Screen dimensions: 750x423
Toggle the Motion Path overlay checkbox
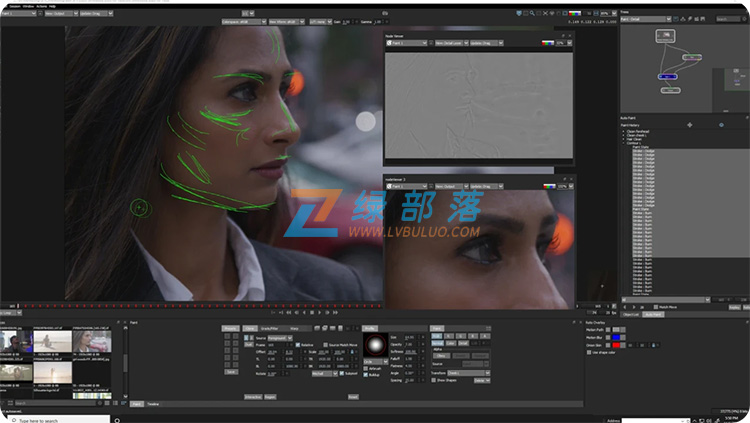pyautogui.click(x=608, y=330)
